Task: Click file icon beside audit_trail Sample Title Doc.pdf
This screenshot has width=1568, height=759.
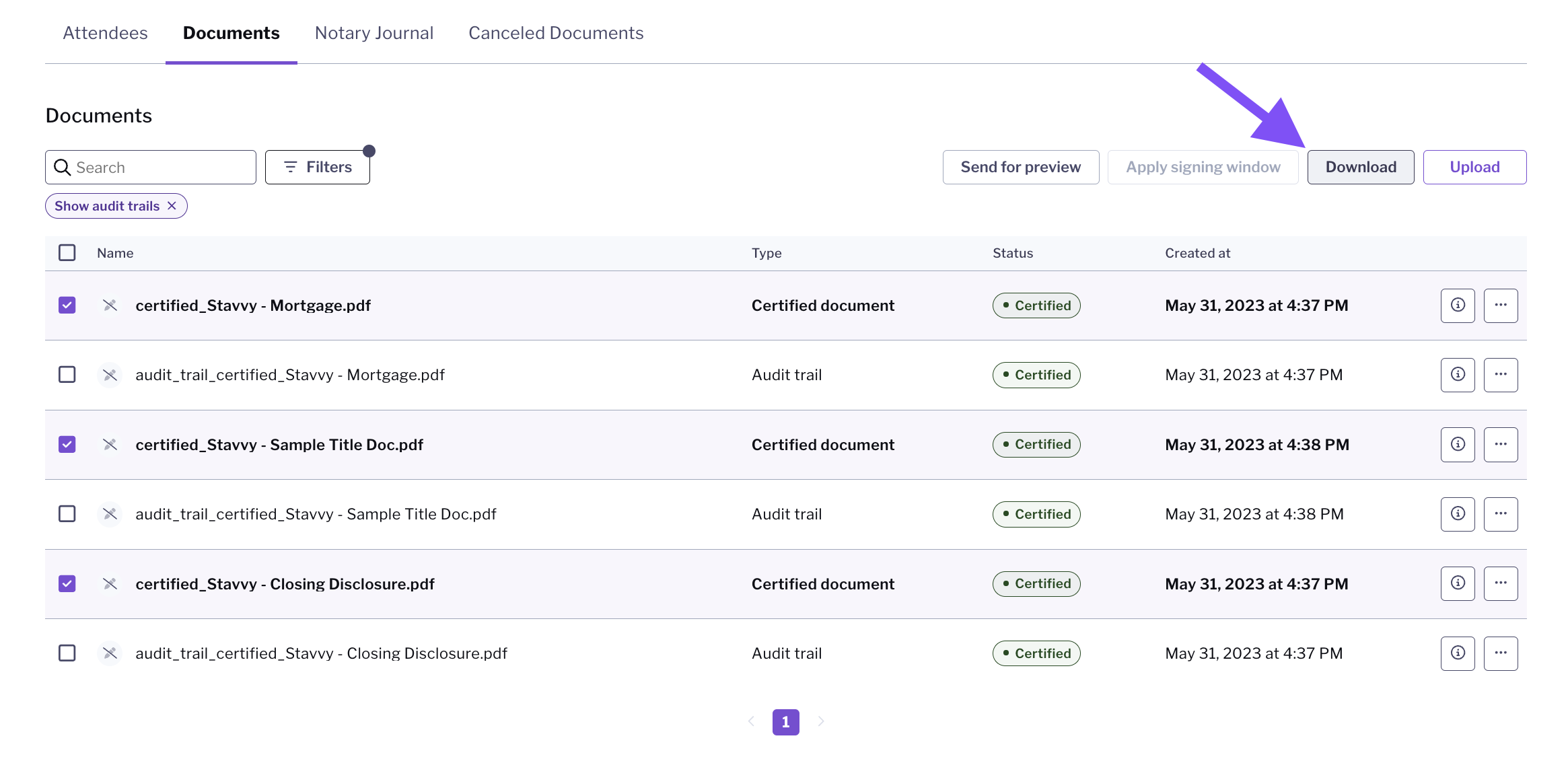Action: [110, 514]
